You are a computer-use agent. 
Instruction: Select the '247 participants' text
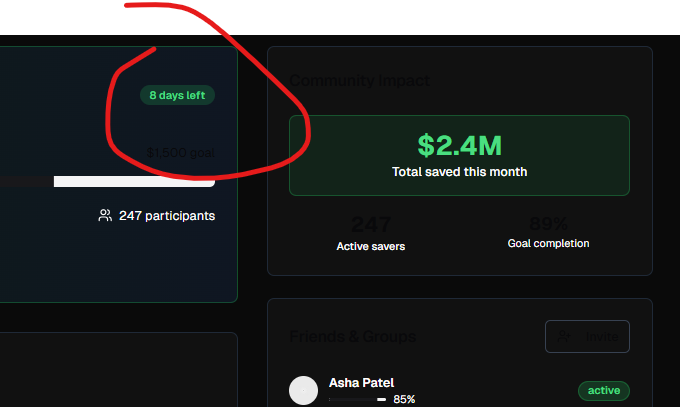point(167,216)
